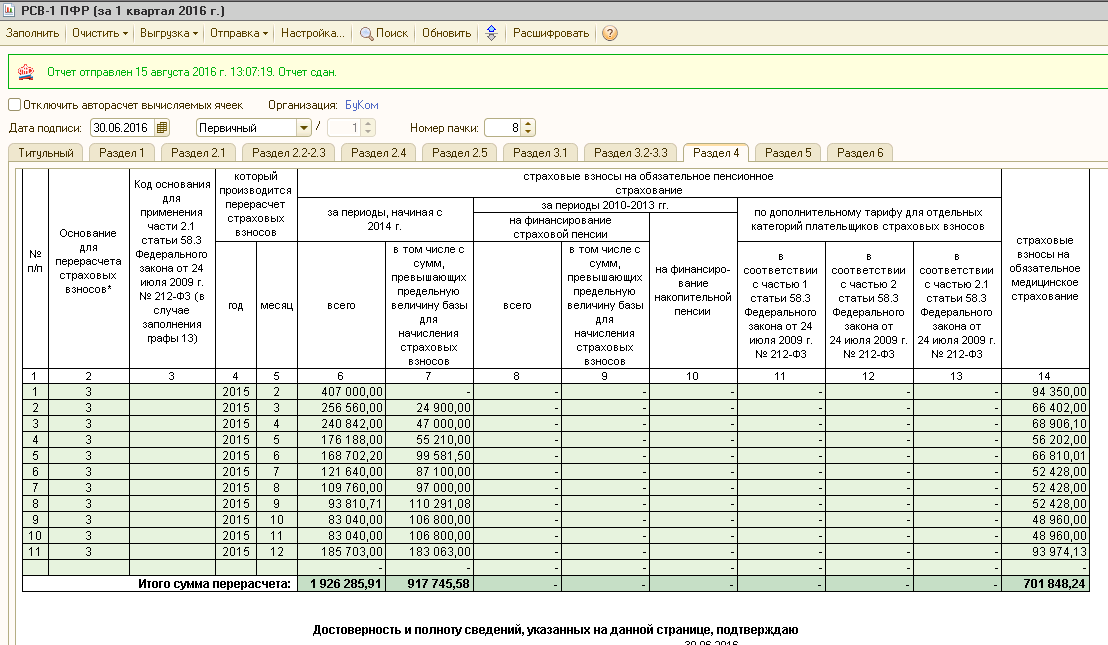
Task: Click the help question mark icon
Action: (610, 33)
